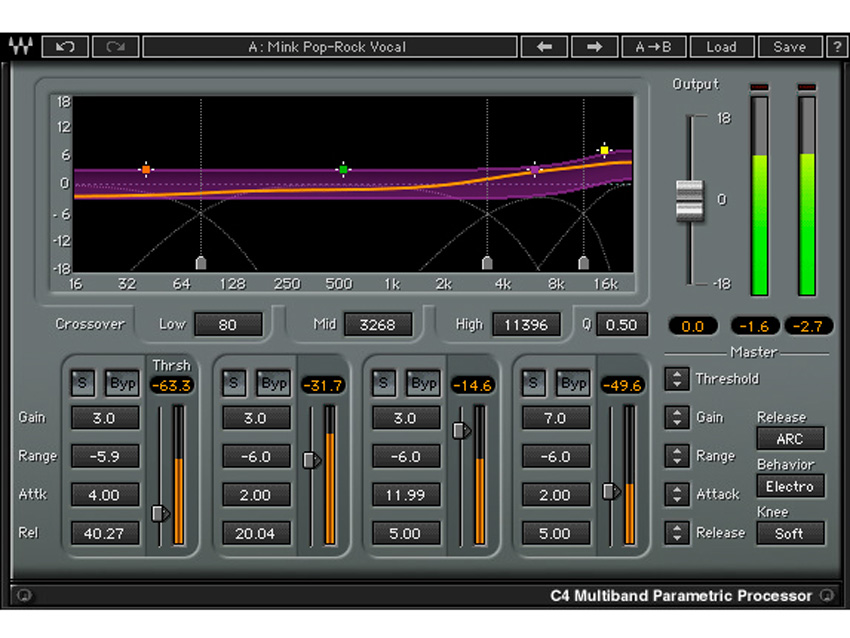Bypass band 3 with Byp button
Image resolution: width=850 pixels, height=638 pixels.
point(423,383)
